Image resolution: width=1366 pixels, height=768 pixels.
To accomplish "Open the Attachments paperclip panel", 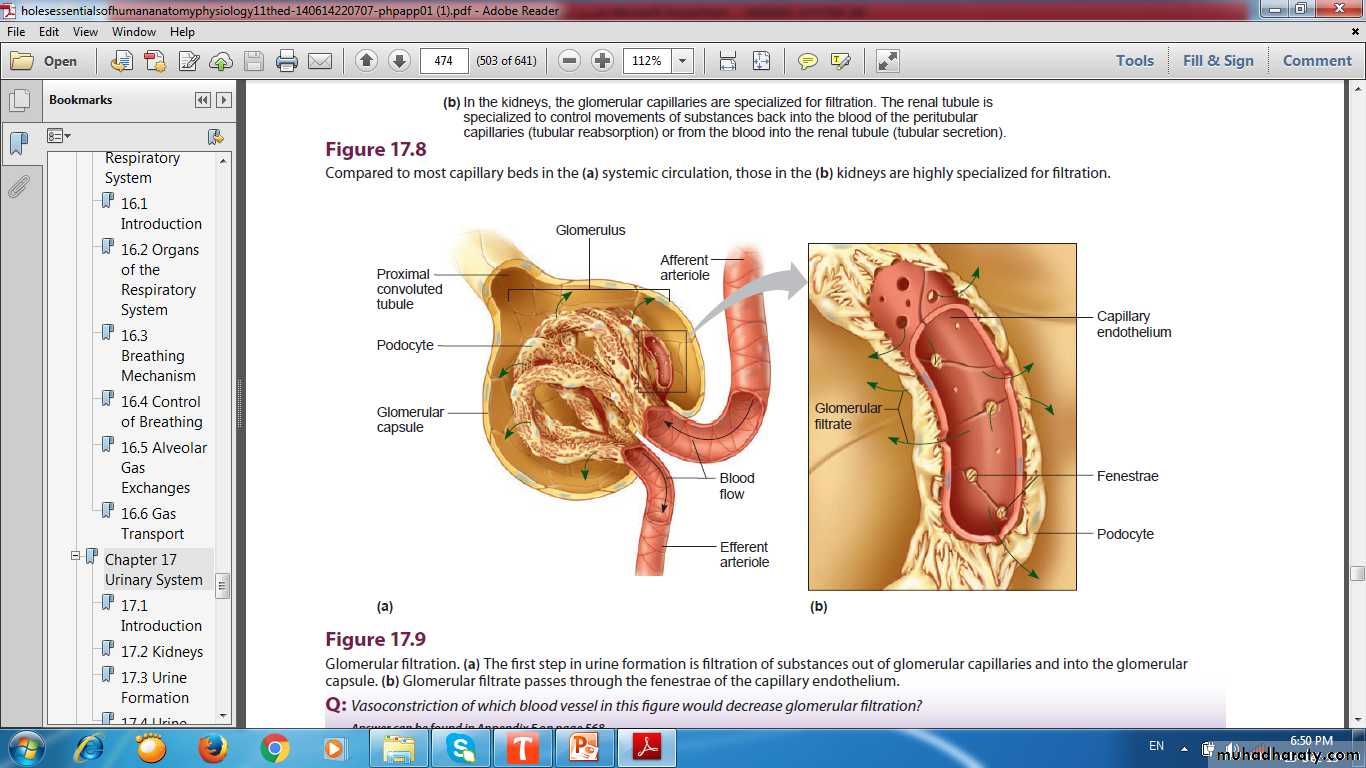I will pos(18,187).
